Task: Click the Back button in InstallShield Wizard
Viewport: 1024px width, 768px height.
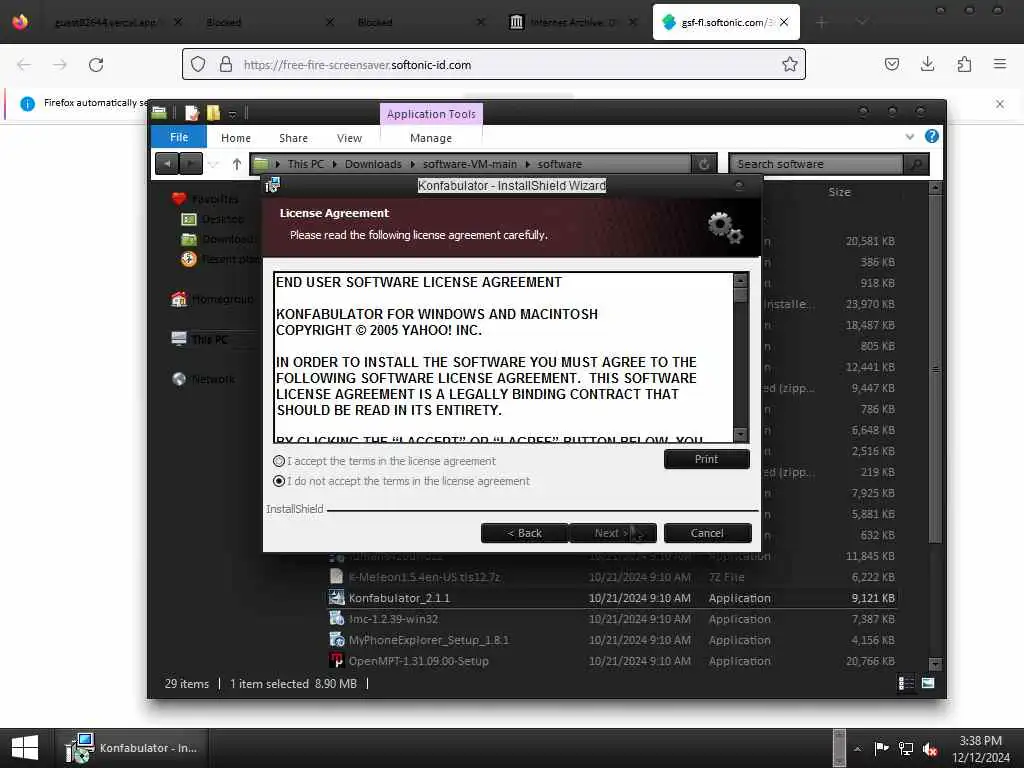Action: tap(524, 533)
